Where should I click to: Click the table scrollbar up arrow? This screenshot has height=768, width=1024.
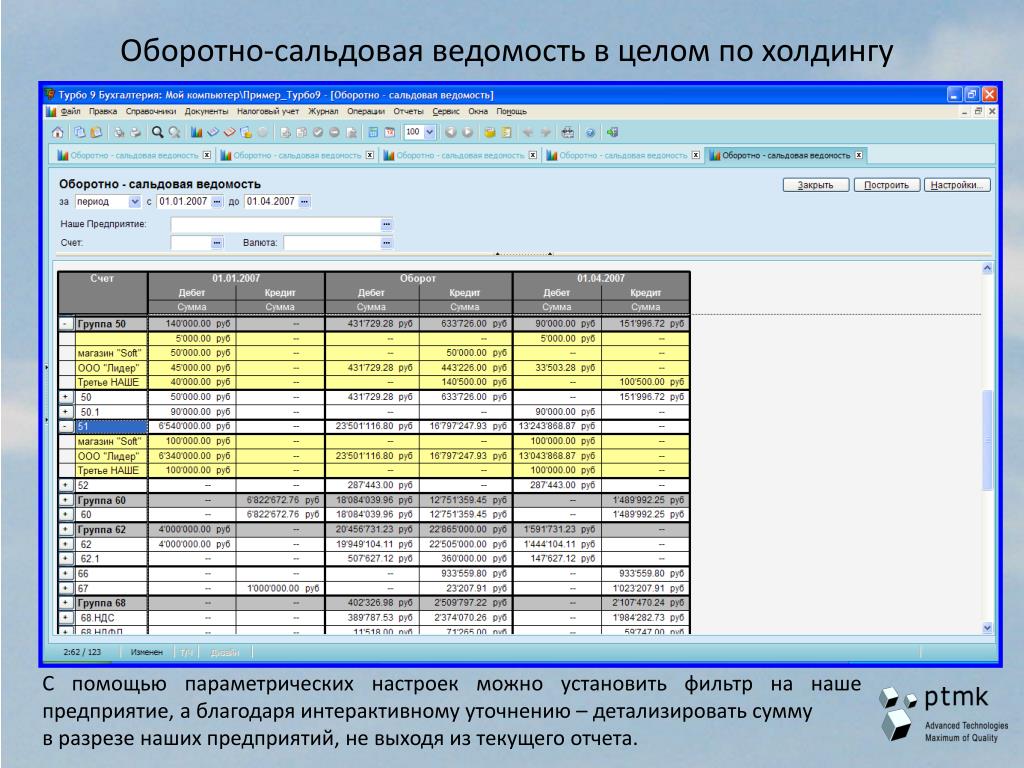987,268
